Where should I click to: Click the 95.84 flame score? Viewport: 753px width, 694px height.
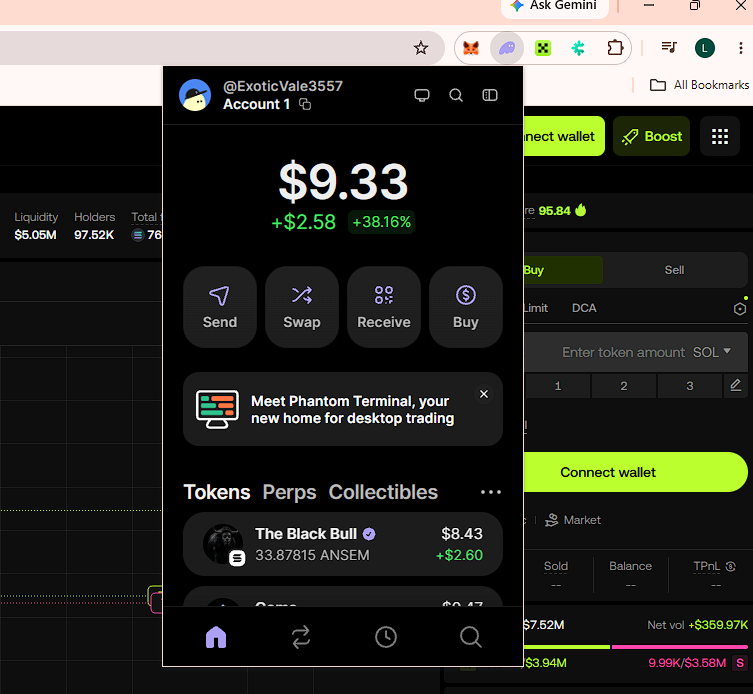pyautogui.click(x=562, y=210)
